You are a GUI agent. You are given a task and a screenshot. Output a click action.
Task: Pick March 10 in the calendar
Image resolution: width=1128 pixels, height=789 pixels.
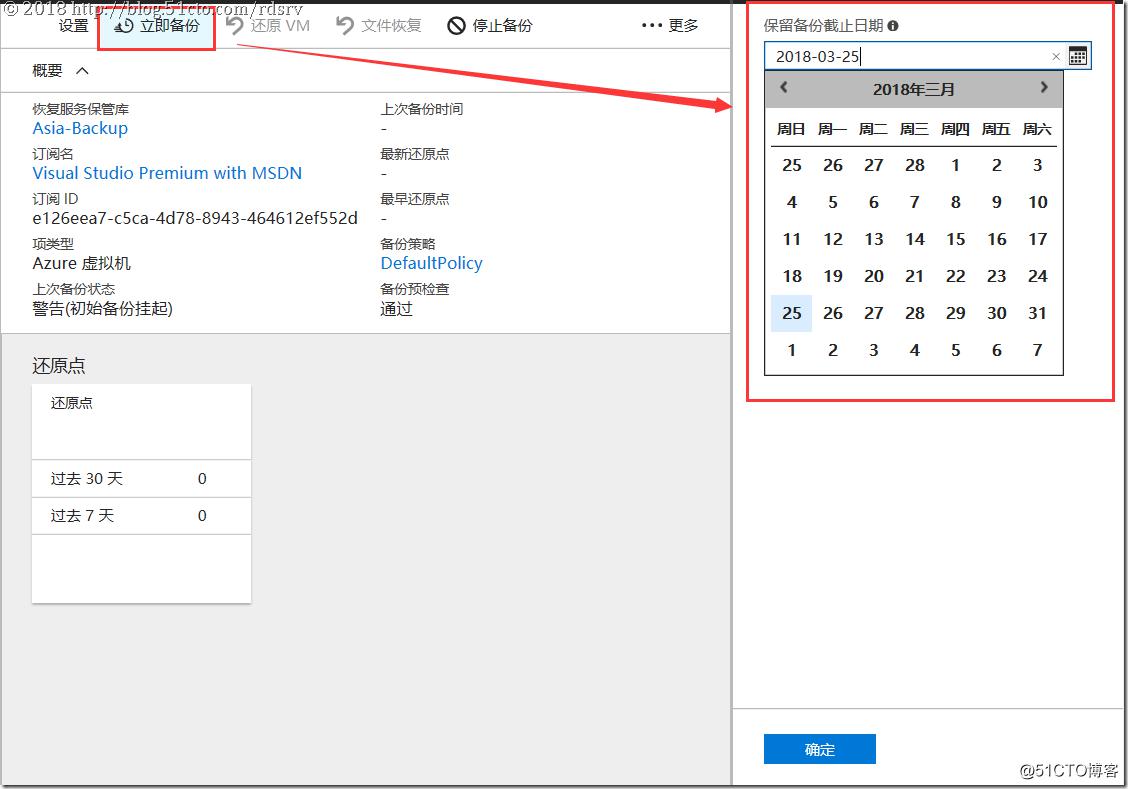tap(1037, 202)
